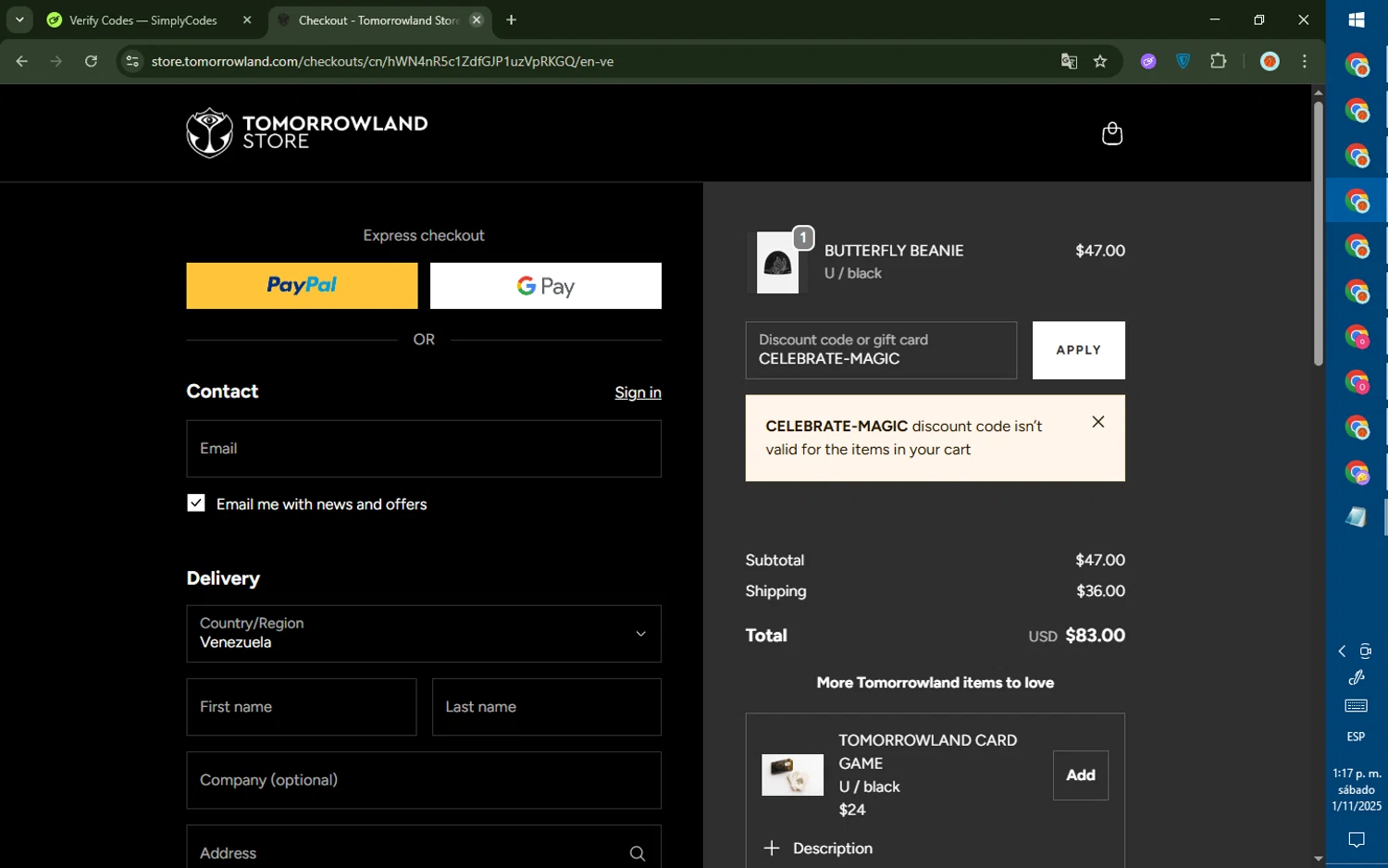
Task: Open the touch keyboard tray icon
Action: [x=1356, y=706]
